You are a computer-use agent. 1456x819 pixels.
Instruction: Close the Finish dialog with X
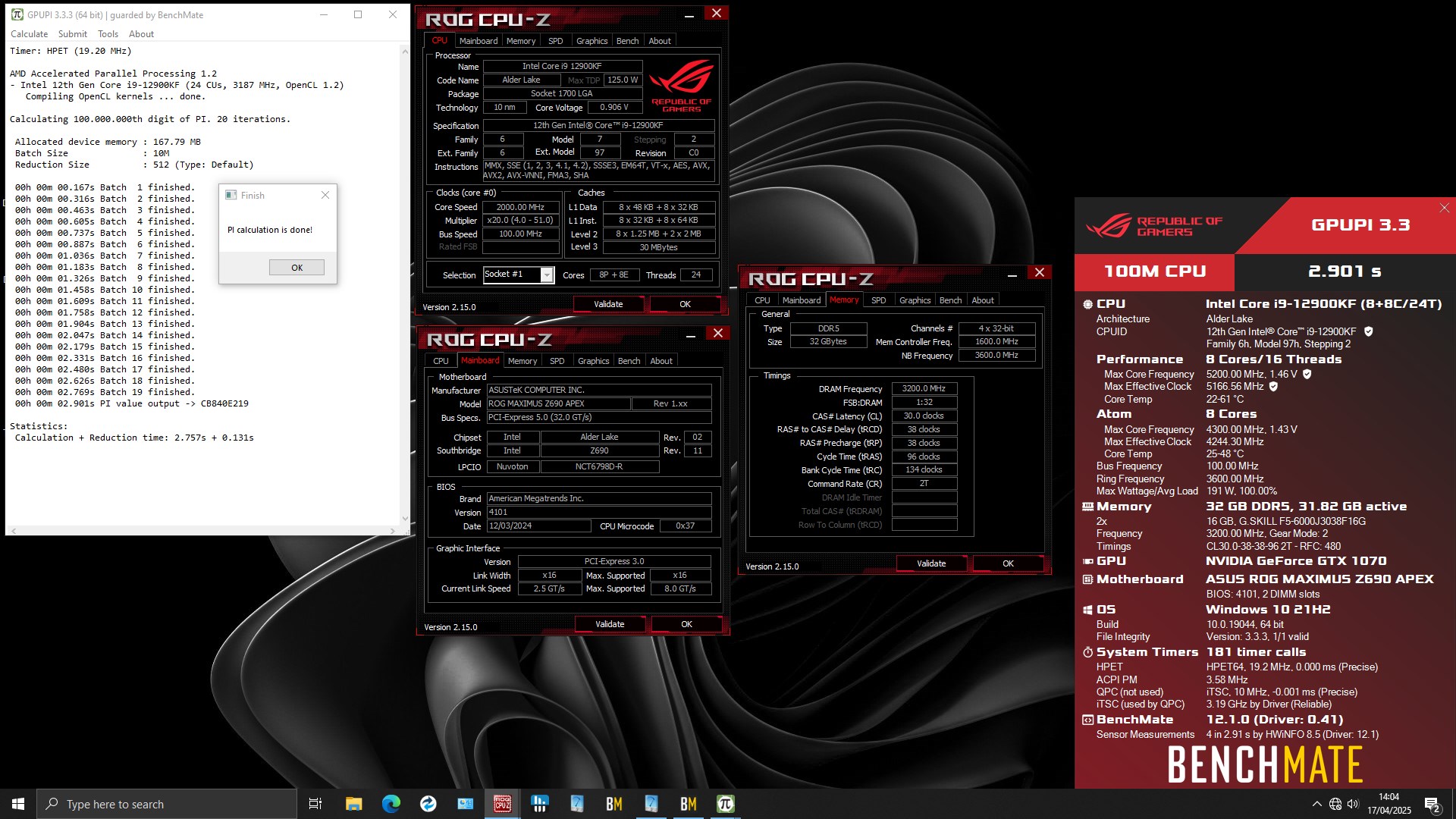[x=325, y=195]
